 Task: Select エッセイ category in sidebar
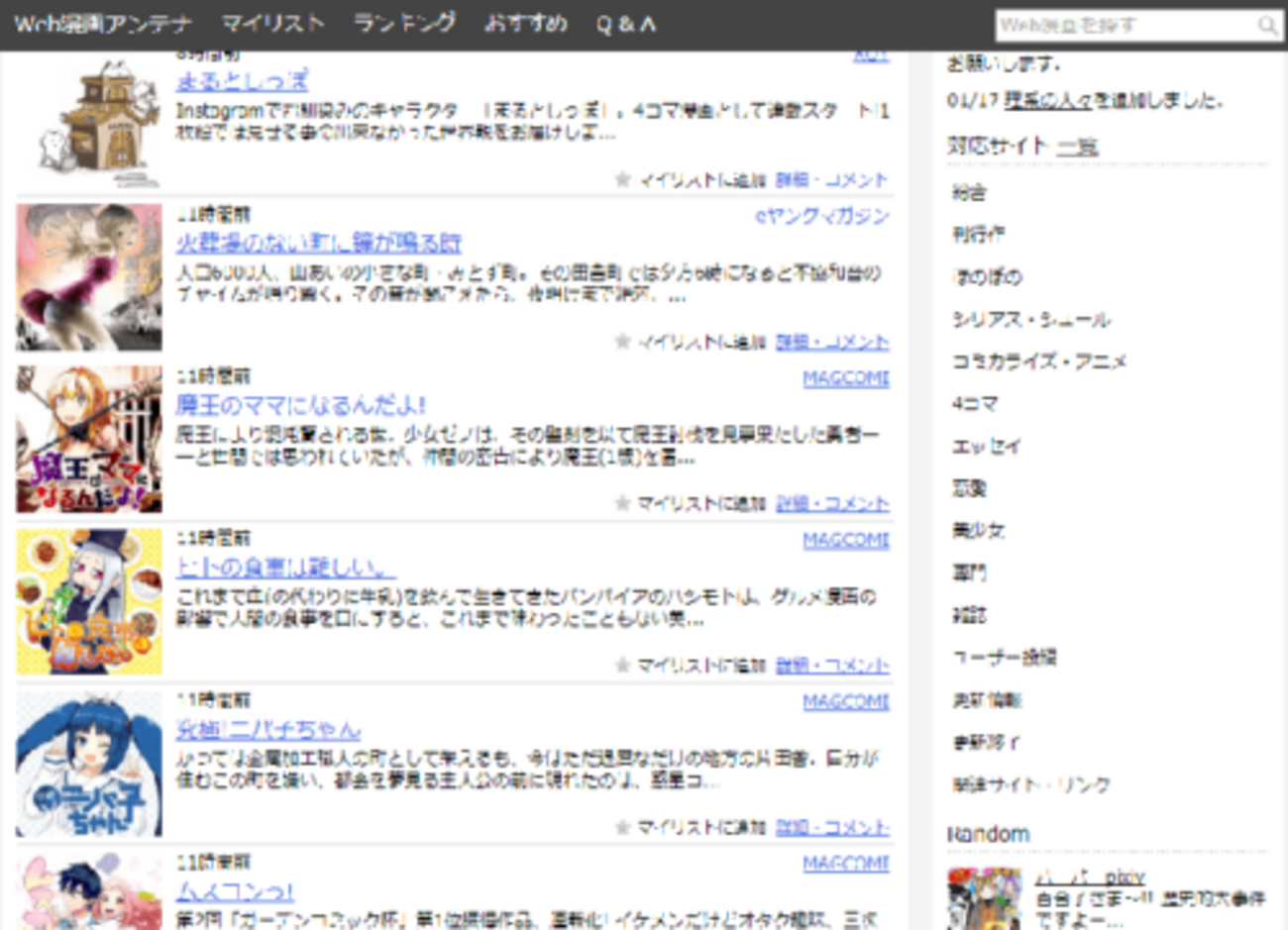point(986,447)
